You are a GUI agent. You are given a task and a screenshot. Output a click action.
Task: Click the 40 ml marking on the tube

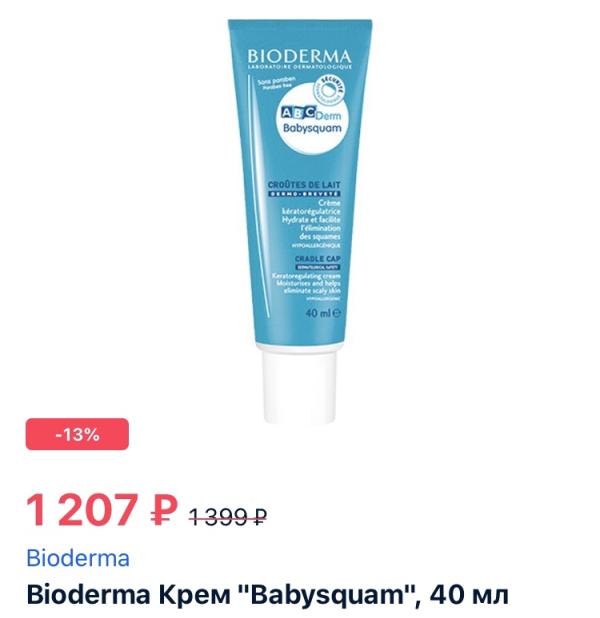pos(323,313)
